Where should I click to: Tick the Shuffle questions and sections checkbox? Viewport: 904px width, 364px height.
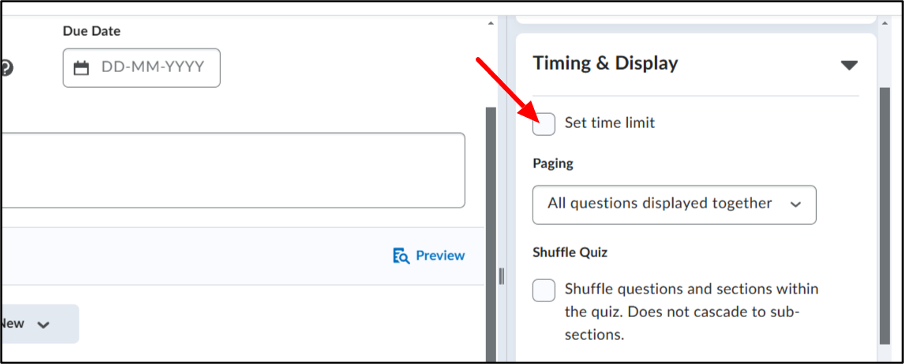[544, 290]
